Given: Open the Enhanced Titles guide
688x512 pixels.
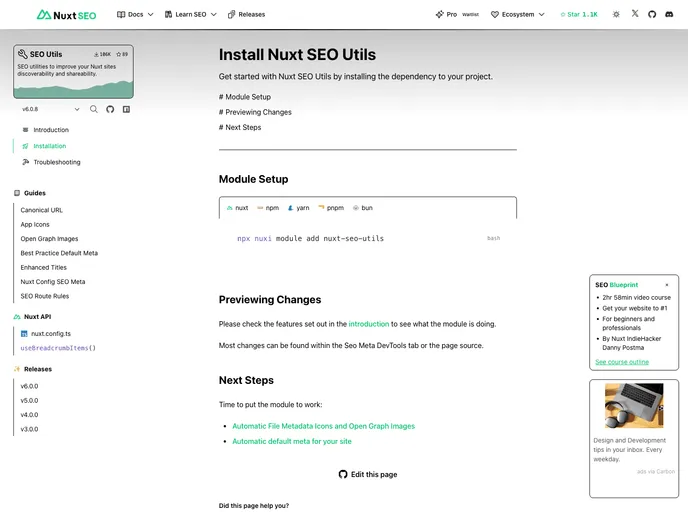Looking at the screenshot, I should pos(43,268).
